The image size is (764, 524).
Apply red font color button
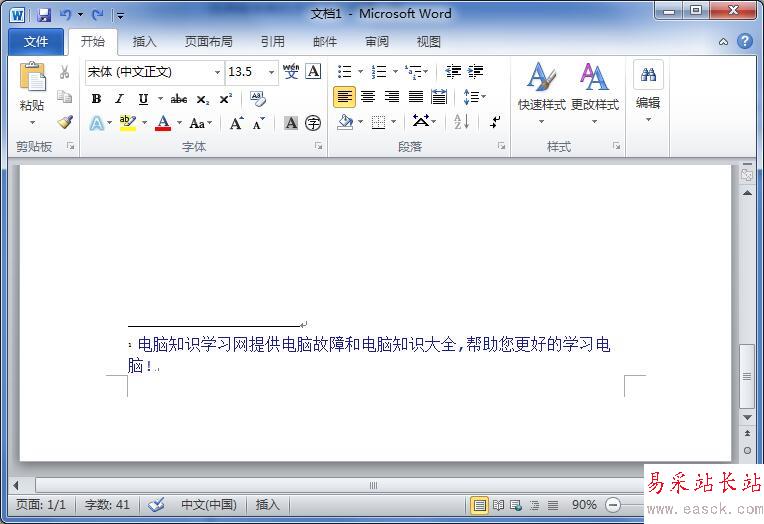(163, 123)
